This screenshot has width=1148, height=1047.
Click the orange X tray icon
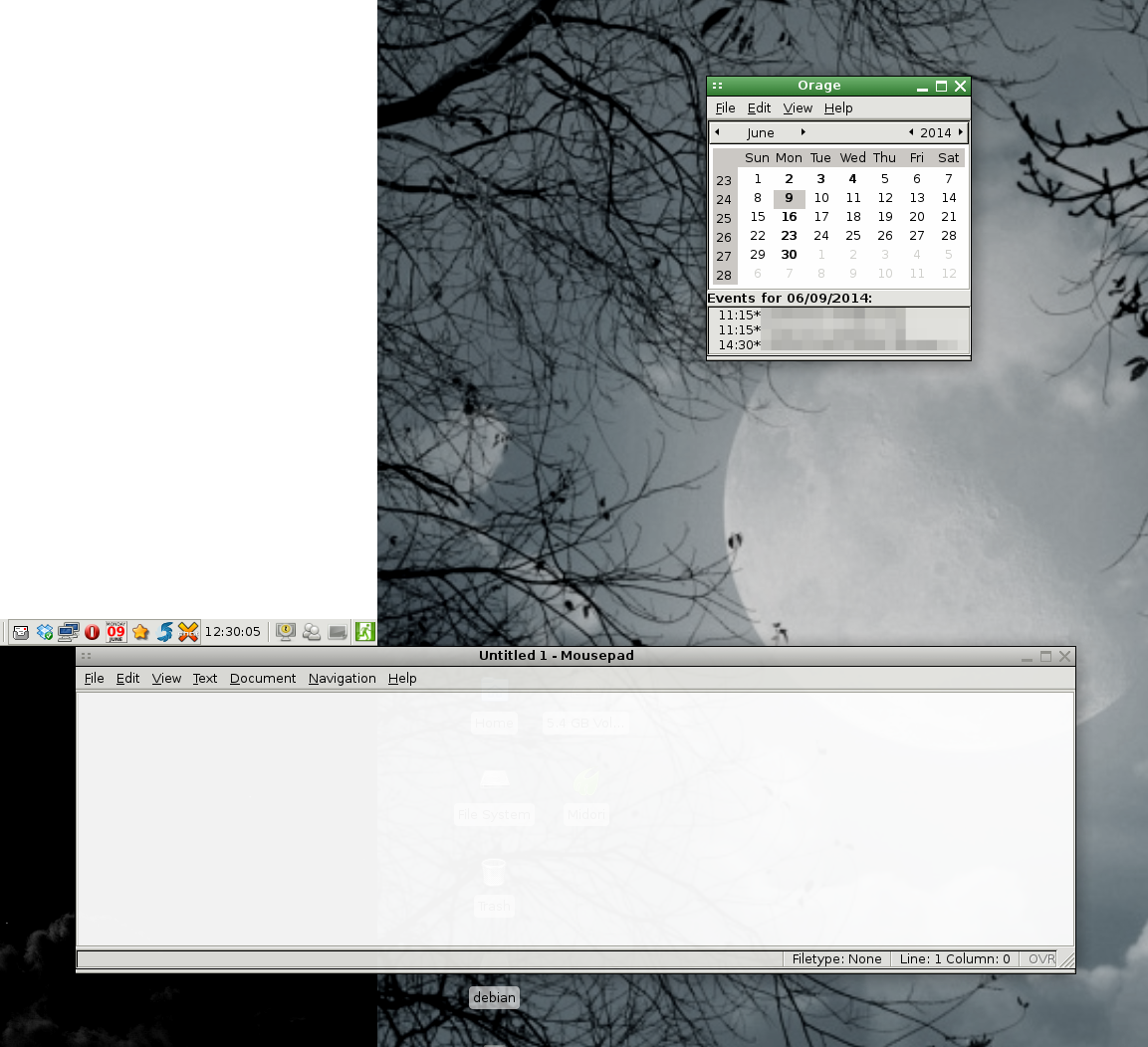click(188, 632)
